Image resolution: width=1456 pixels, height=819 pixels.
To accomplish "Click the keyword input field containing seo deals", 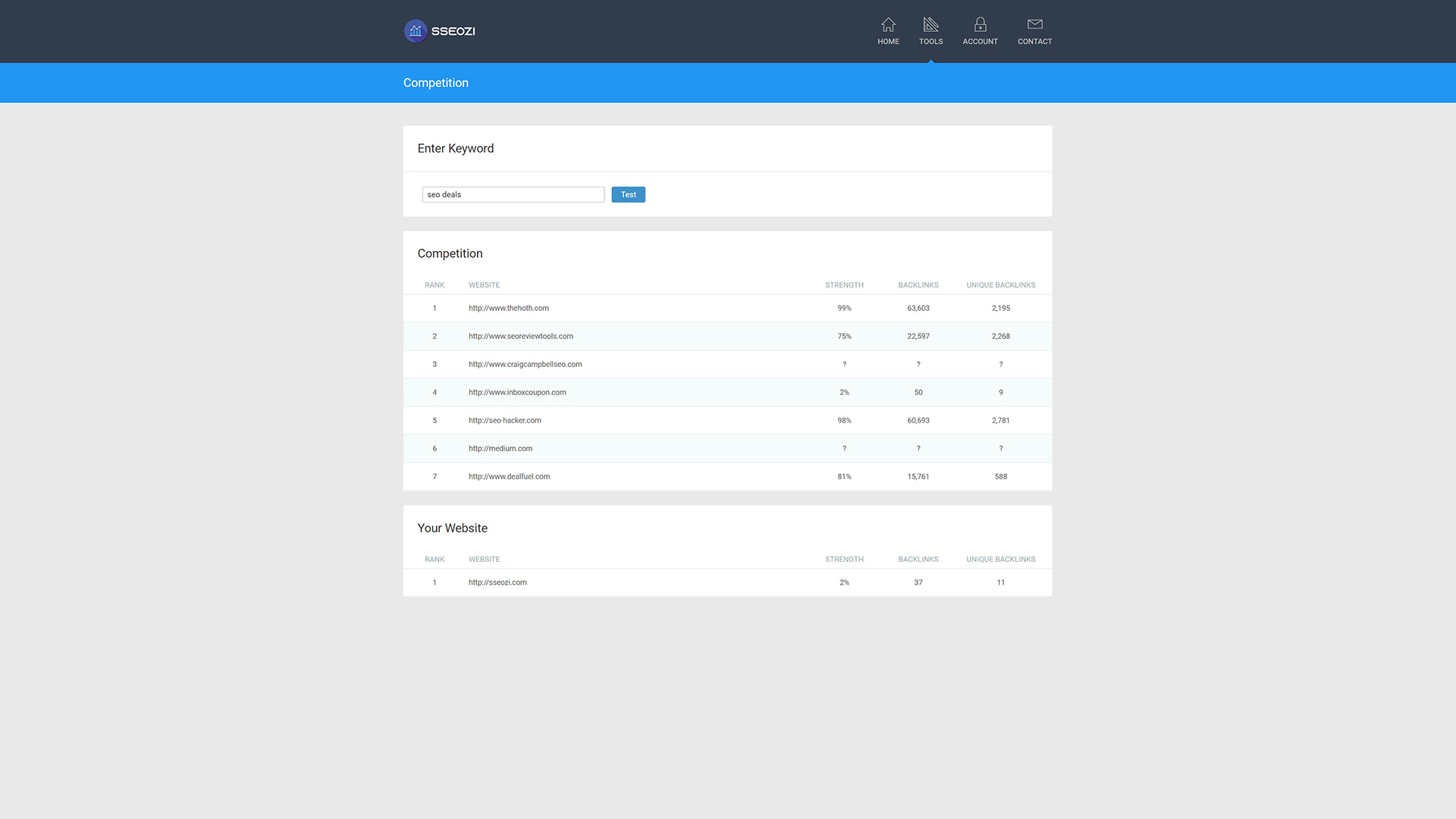I will pos(513,195).
